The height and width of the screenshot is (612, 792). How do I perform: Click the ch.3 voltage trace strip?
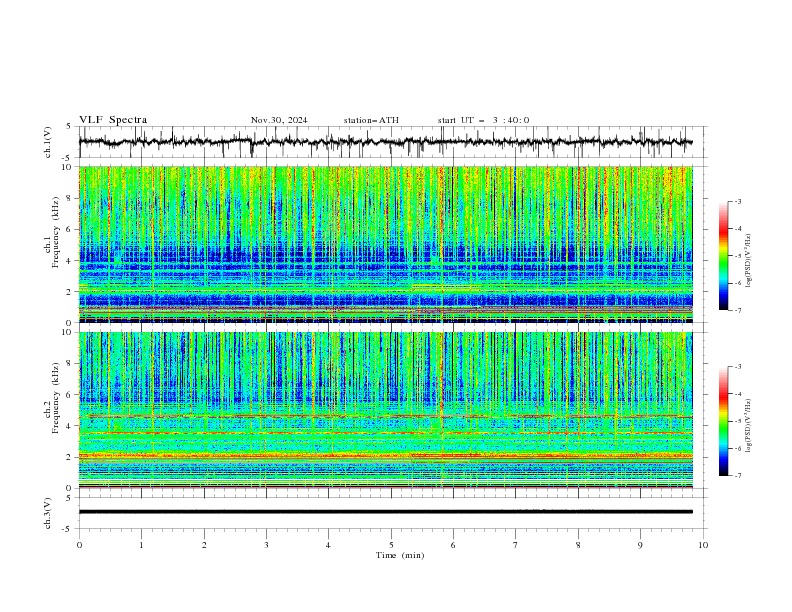tap(393, 513)
